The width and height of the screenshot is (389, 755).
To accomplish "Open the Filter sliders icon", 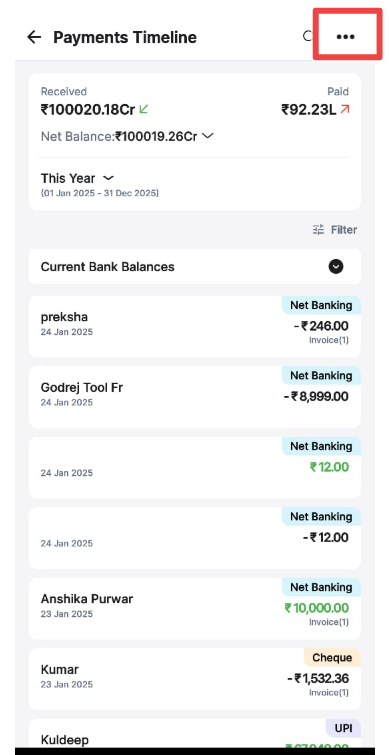I will tap(318, 230).
